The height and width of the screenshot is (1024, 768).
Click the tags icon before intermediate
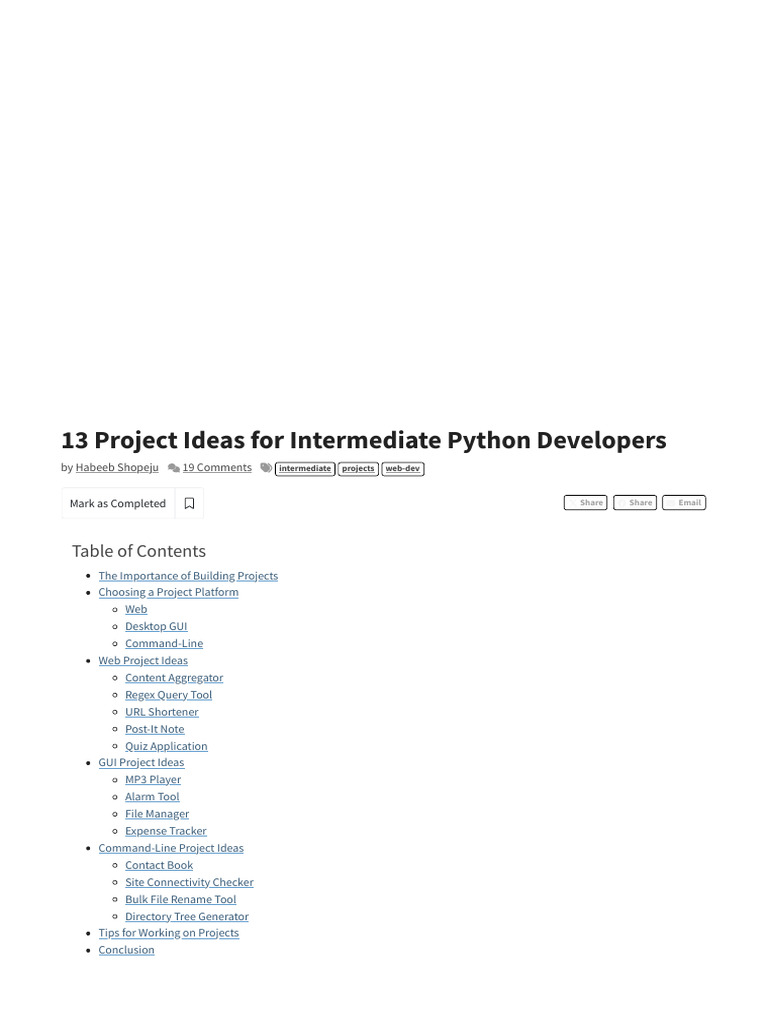point(266,468)
